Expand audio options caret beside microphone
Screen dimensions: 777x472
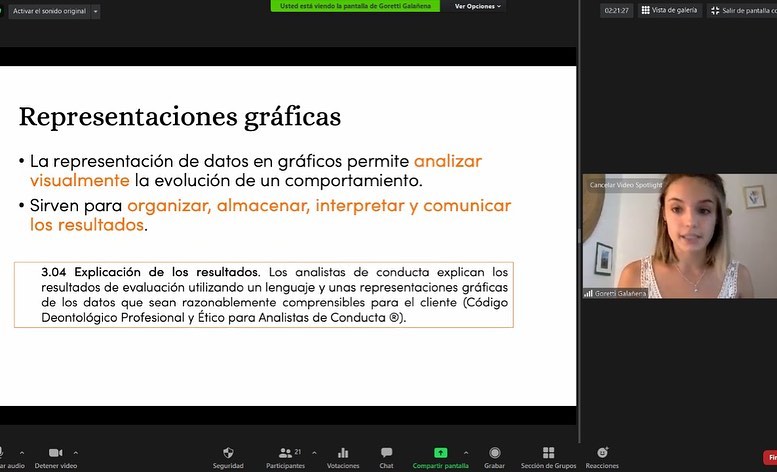pyautogui.click(x=22, y=452)
